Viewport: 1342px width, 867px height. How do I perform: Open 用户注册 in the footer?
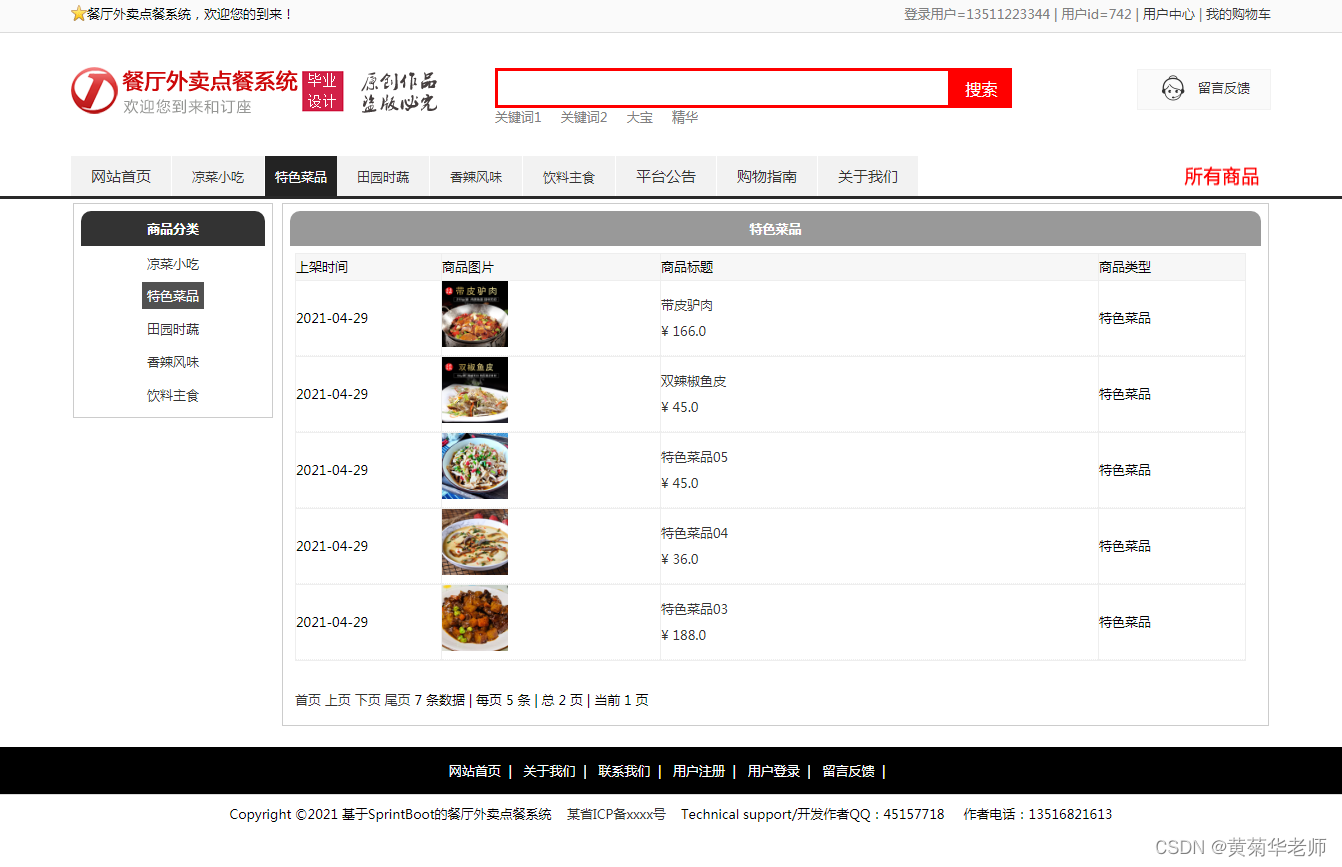click(x=699, y=771)
